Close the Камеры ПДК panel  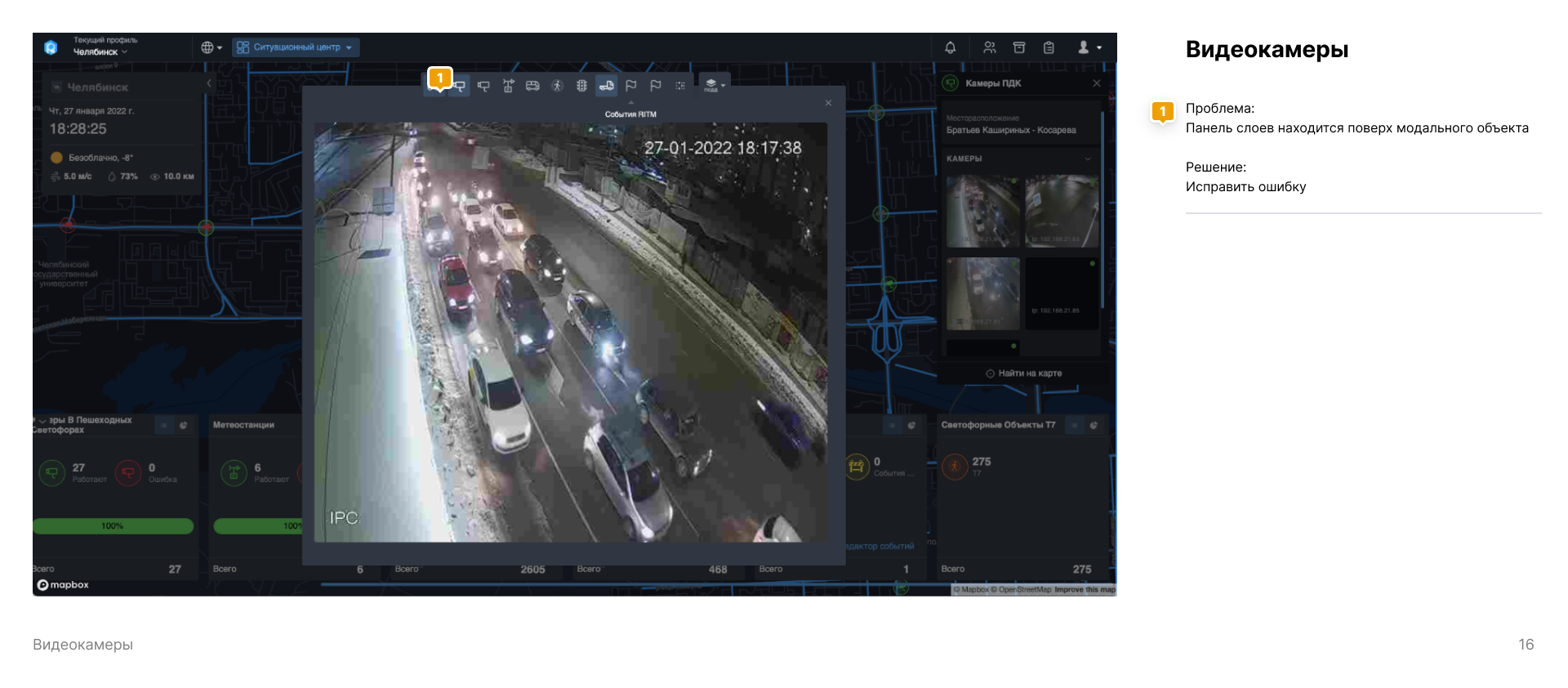coord(1097,83)
